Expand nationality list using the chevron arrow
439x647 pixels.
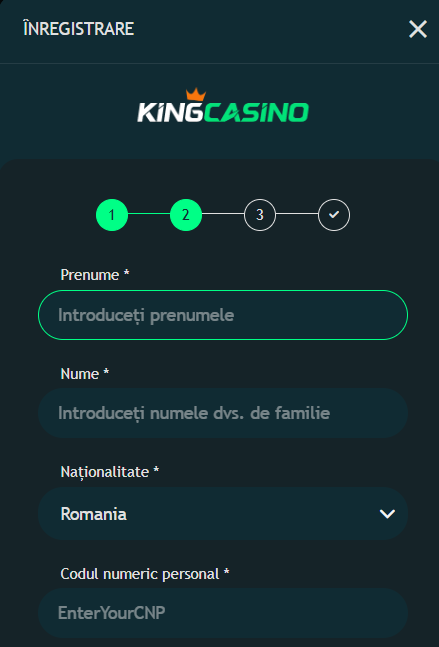tap(387, 514)
